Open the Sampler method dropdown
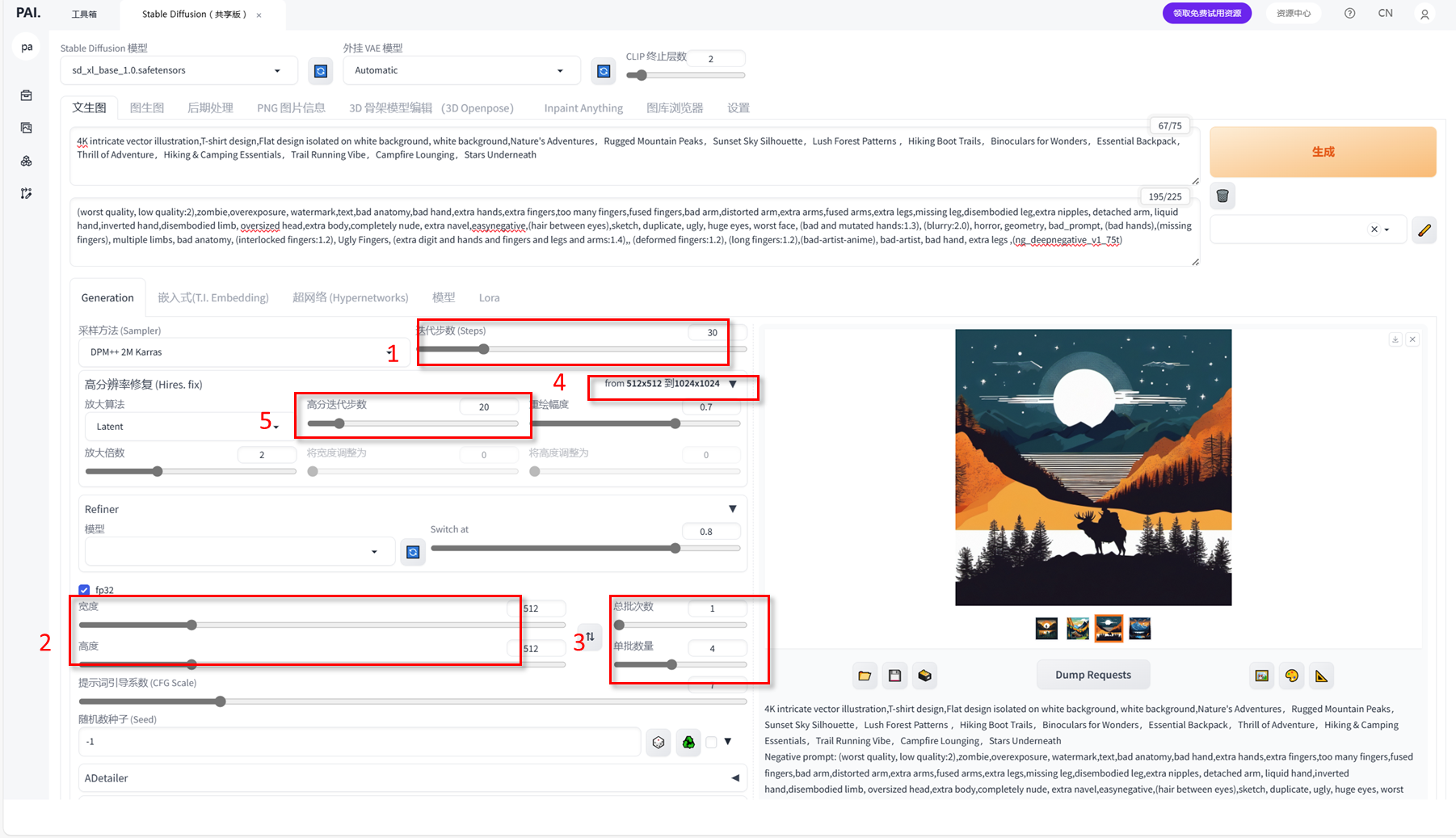Screen dimensions: 1456x838 coord(244,352)
